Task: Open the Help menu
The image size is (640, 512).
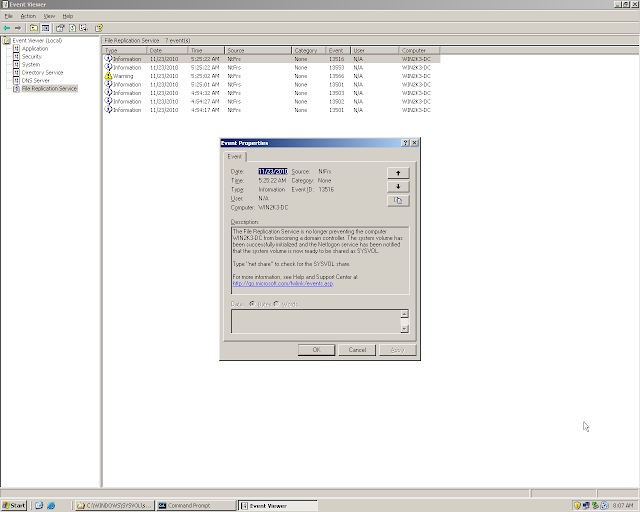Action: (x=68, y=16)
